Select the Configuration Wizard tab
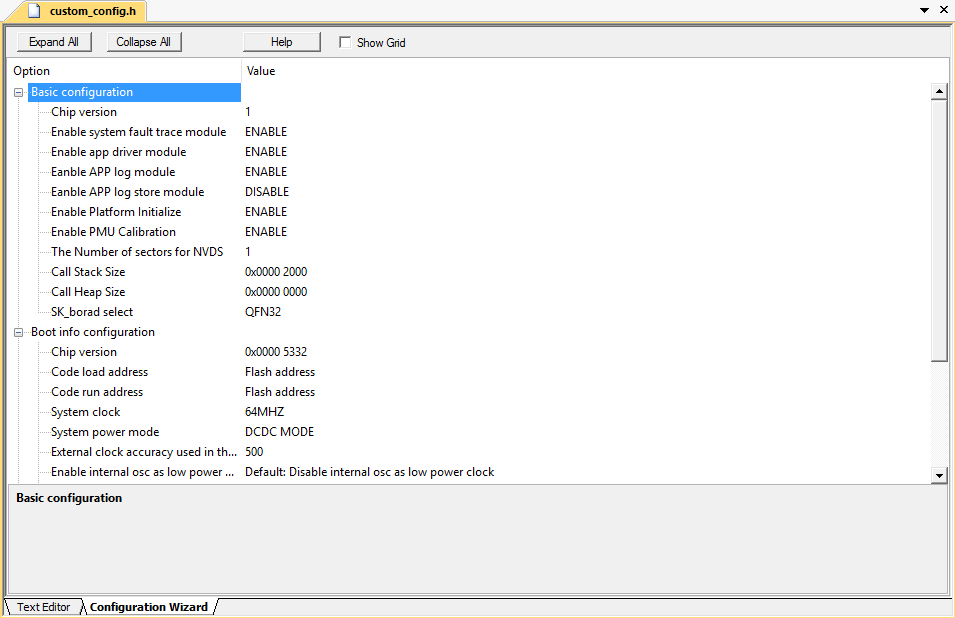 (148, 607)
